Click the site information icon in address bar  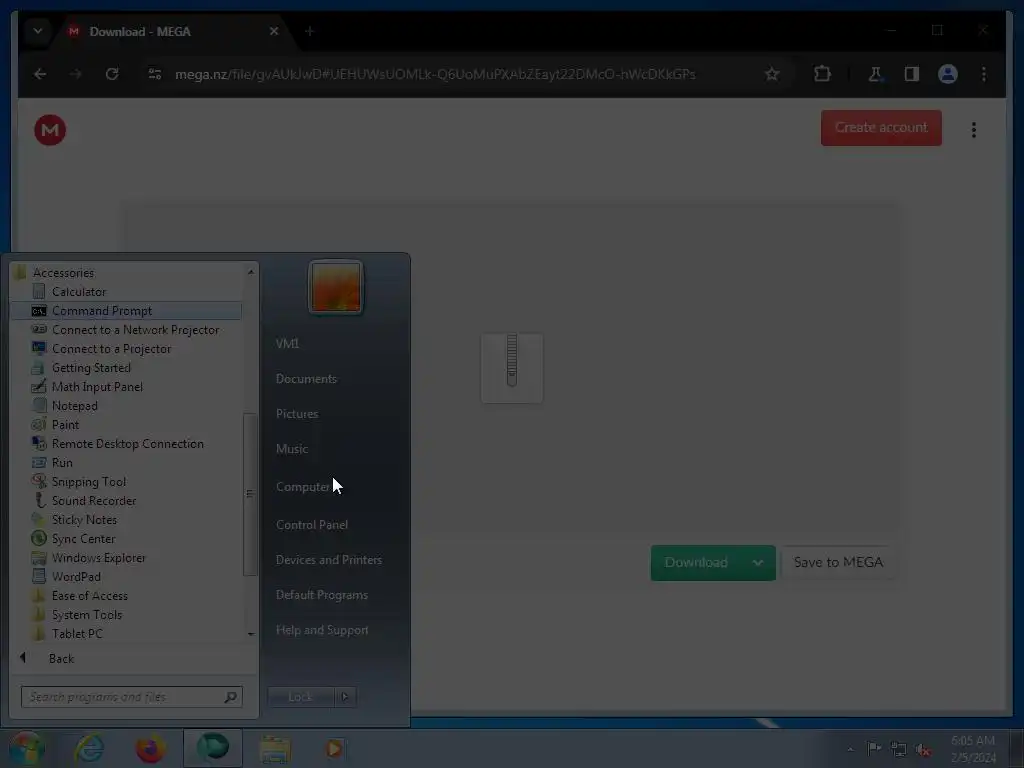155,74
